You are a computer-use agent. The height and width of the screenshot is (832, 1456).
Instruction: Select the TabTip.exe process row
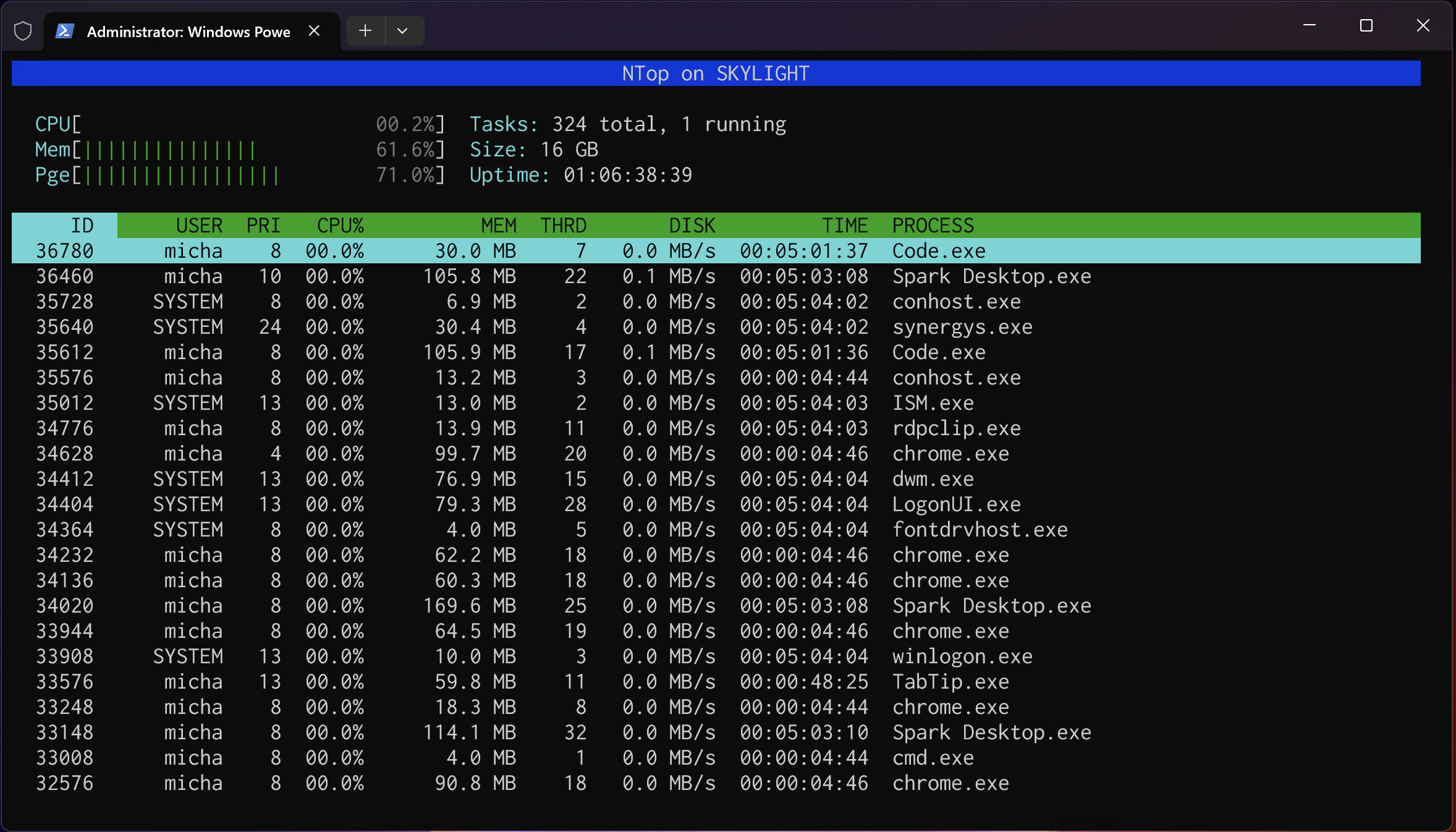tap(716, 682)
